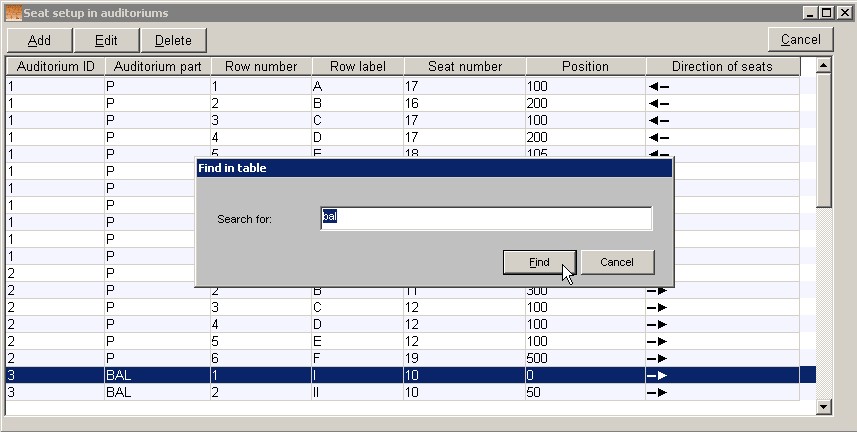Click the Delete button in toolbar
Screen dimensions: 857x432
click(173, 40)
